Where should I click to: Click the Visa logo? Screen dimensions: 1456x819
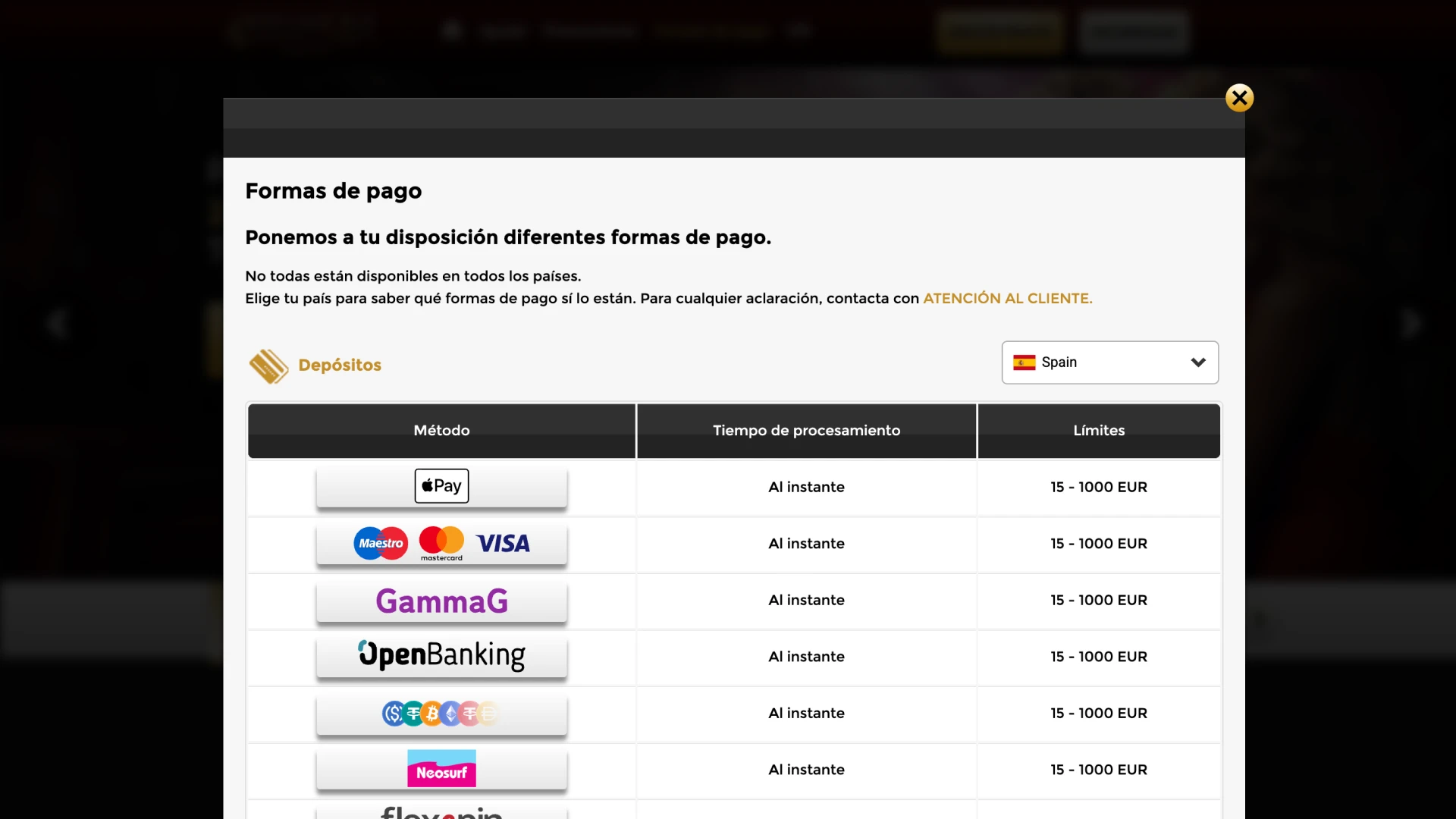click(503, 543)
